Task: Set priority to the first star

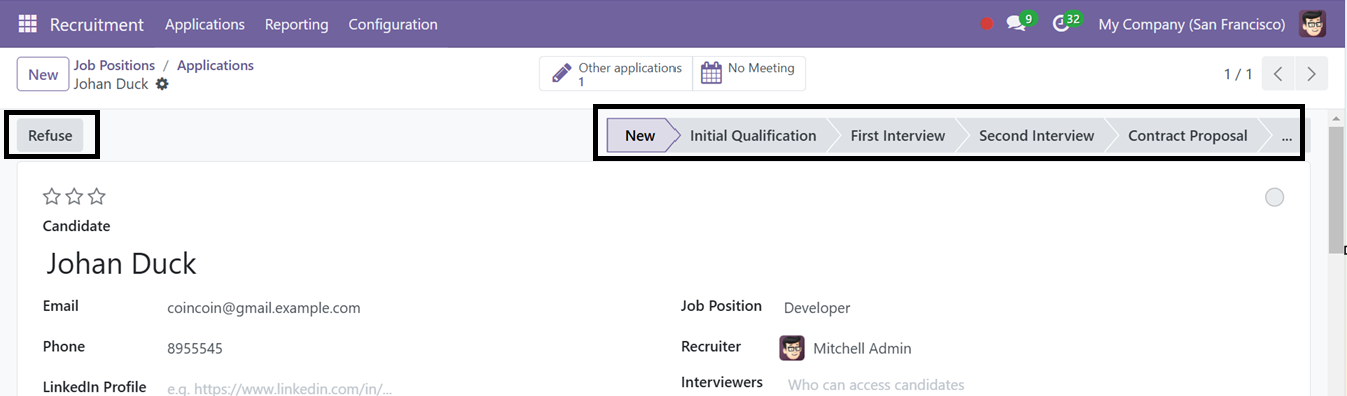Action: [x=51, y=196]
